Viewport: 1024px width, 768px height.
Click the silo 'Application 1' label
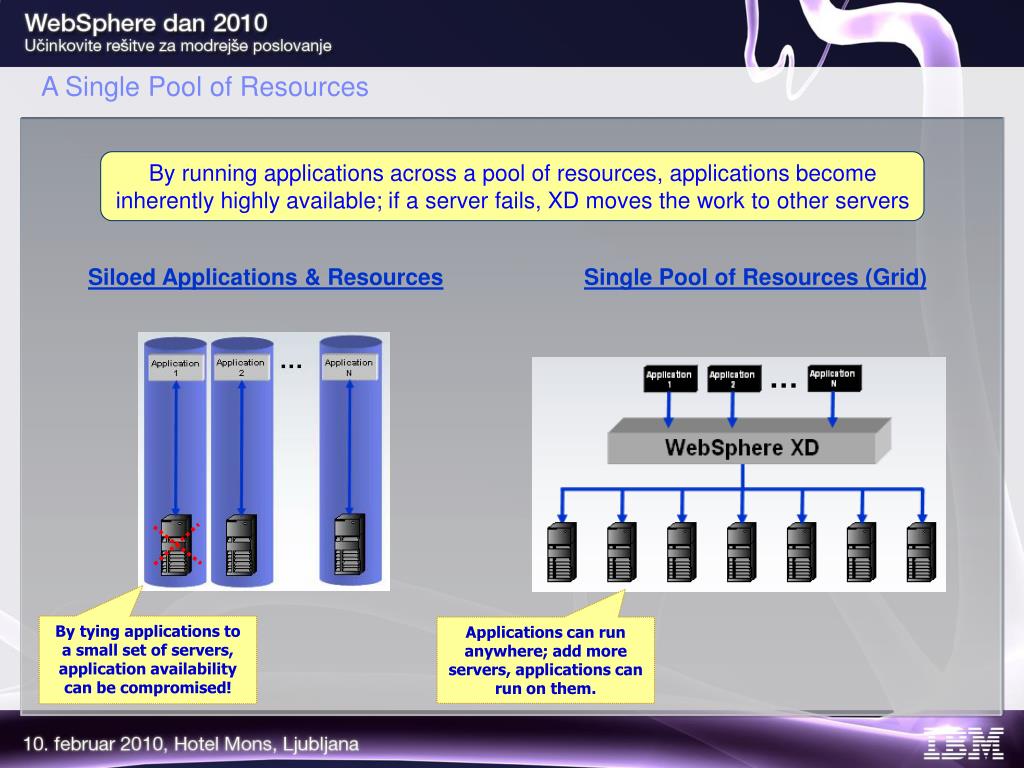click(175, 367)
